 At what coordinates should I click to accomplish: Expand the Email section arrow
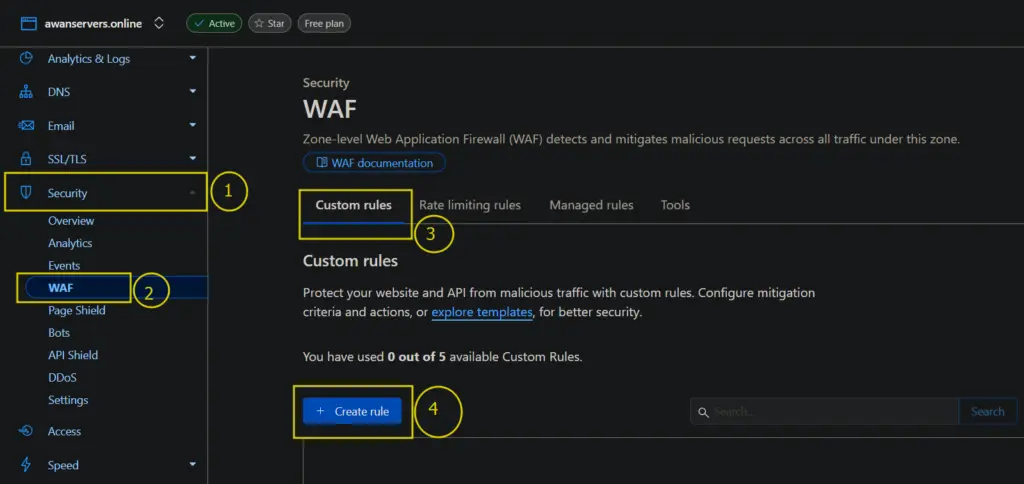pyautogui.click(x=193, y=125)
